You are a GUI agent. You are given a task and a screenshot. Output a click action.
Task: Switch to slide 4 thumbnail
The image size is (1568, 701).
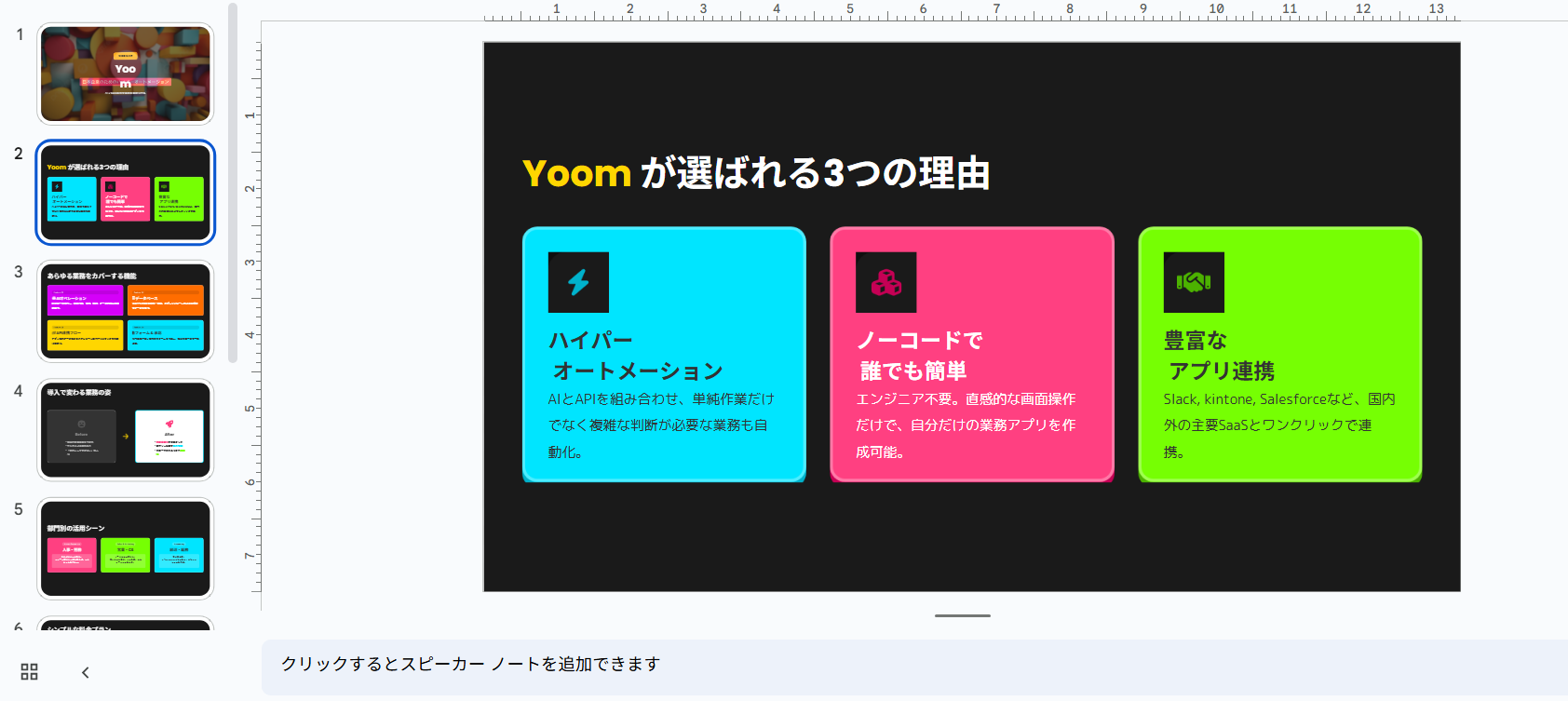[126, 430]
